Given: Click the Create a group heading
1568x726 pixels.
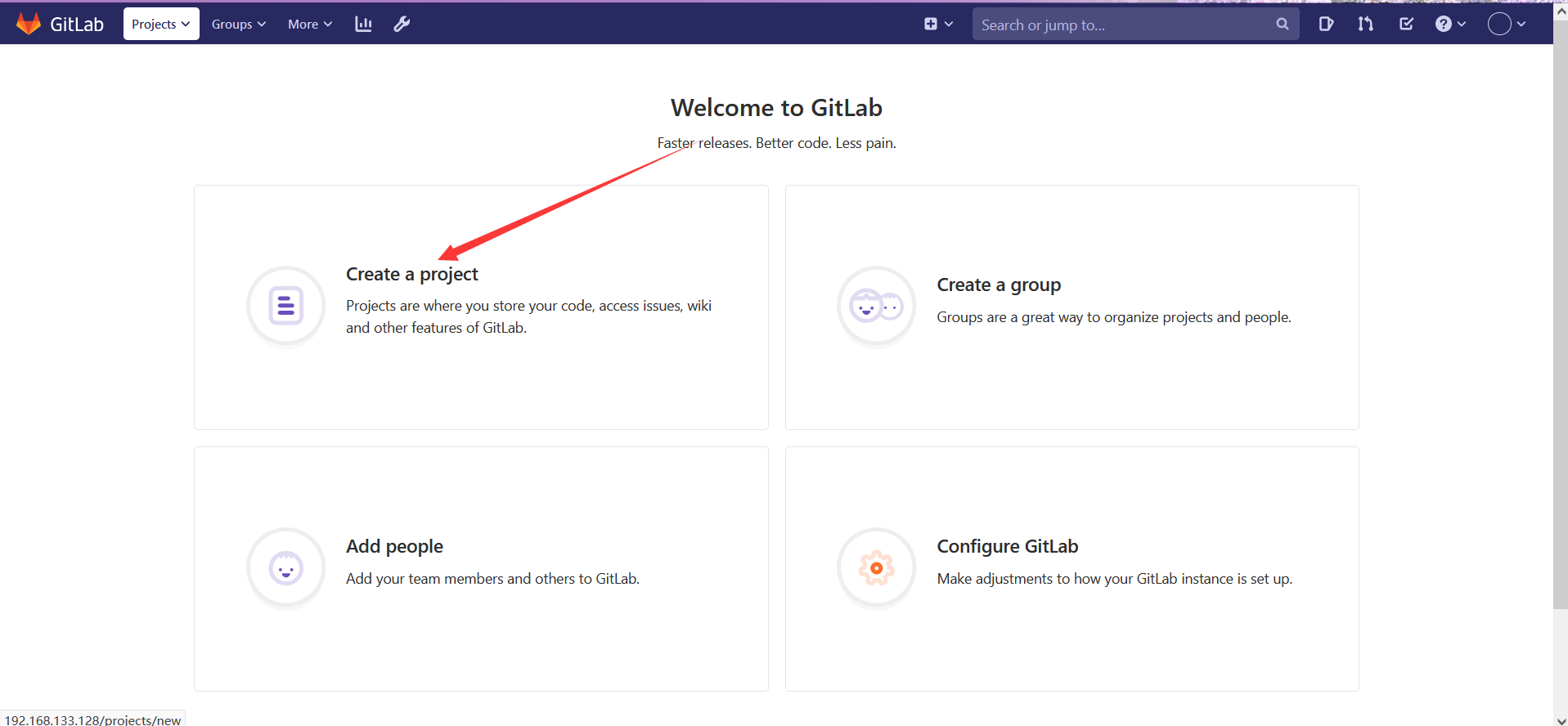Looking at the screenshot, I should (x=999, y=285).
